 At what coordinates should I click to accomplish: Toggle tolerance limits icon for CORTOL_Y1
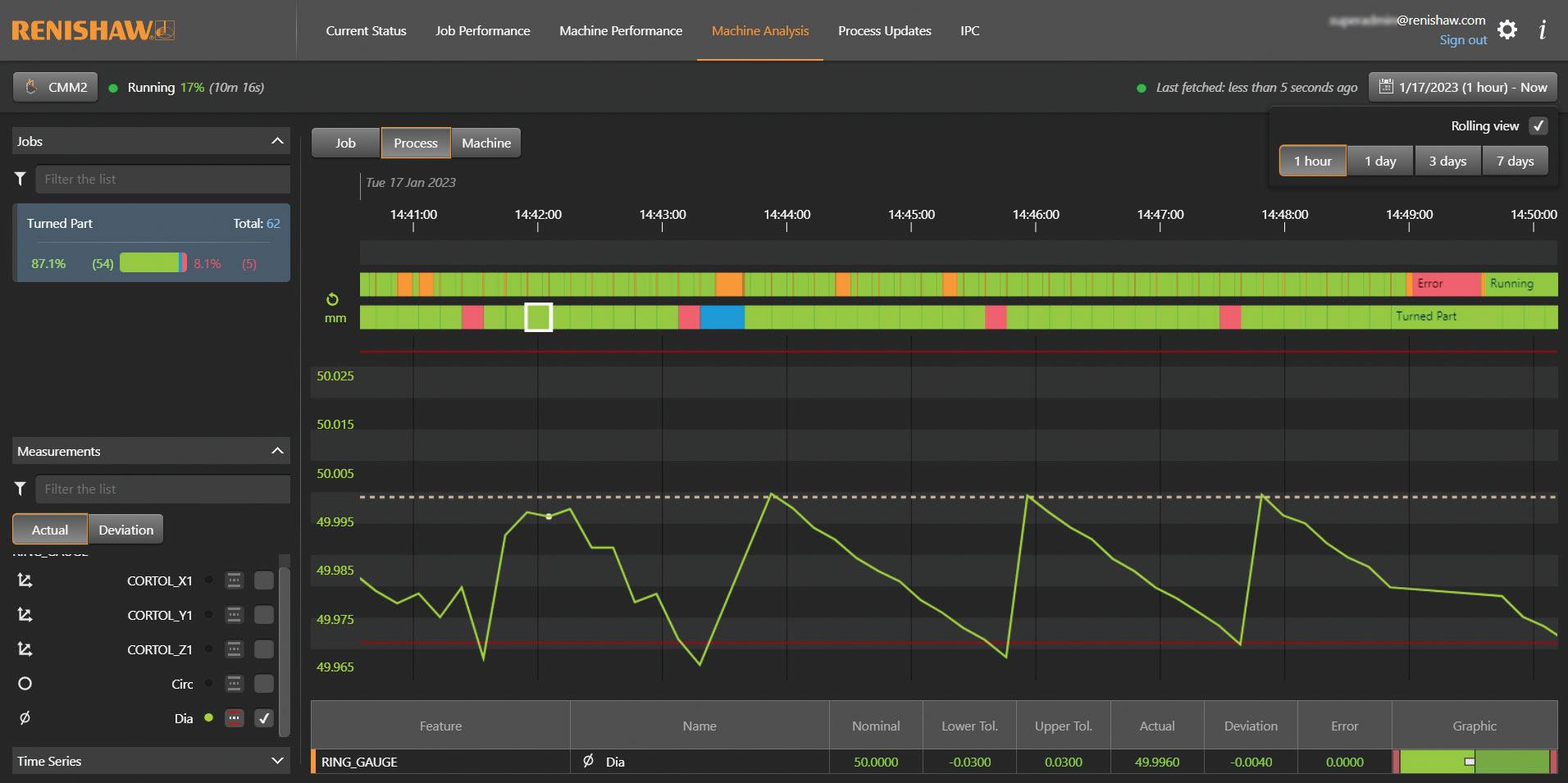pyautogui.click(x=234, y=615)
